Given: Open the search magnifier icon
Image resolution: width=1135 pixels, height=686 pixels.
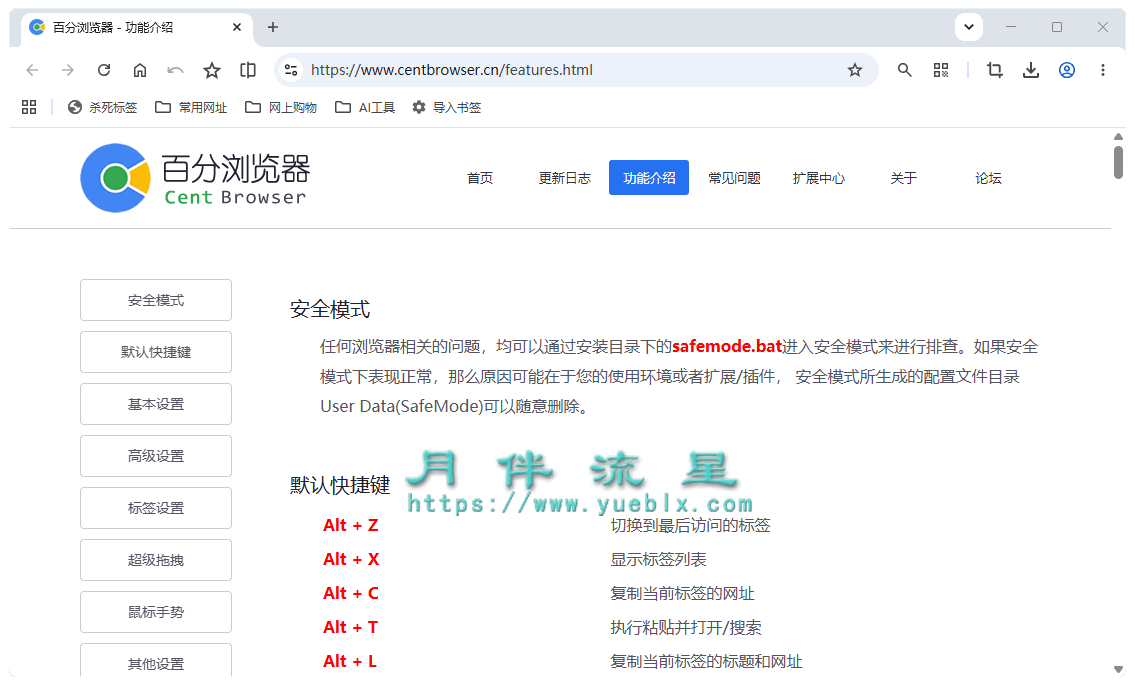Looking at the screenshot, I should pos(904,70).
